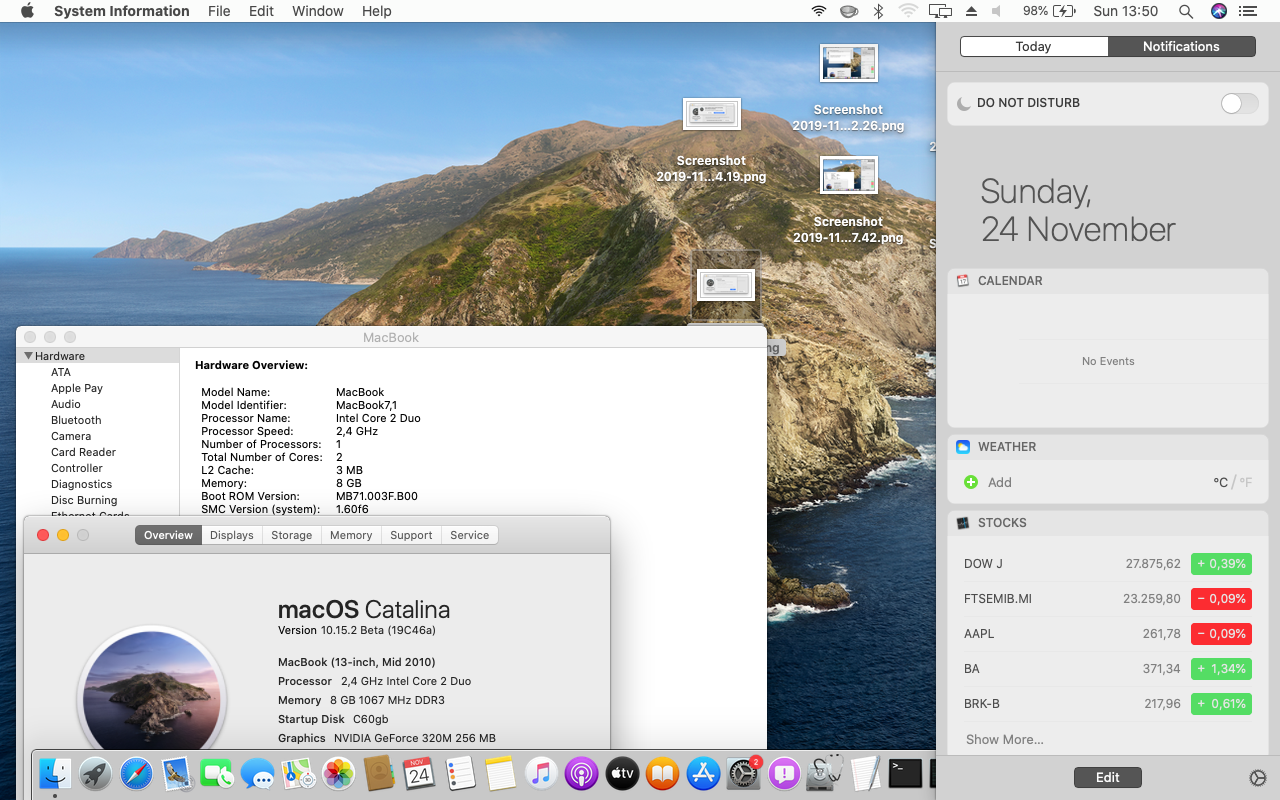
Task: Open the System Information app menu
Action: [122, 11]
